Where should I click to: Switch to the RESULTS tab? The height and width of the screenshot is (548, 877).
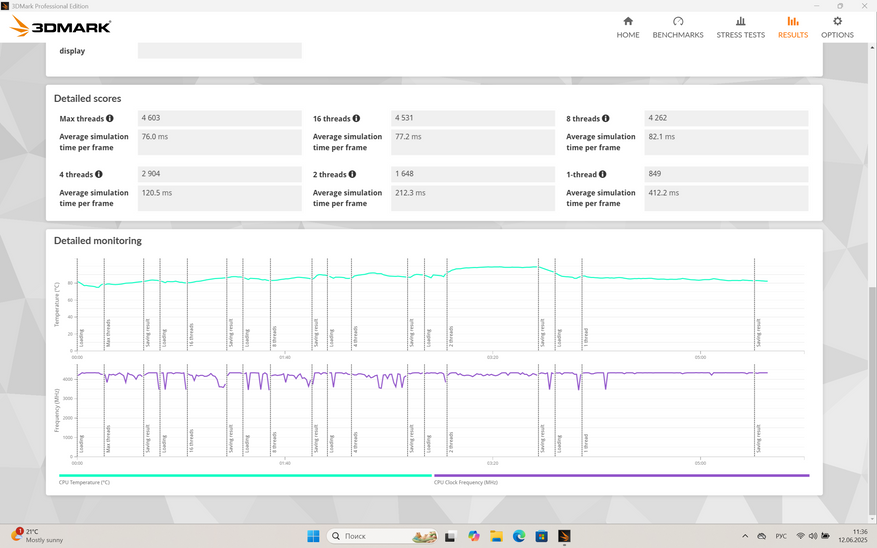click(792, 27)
